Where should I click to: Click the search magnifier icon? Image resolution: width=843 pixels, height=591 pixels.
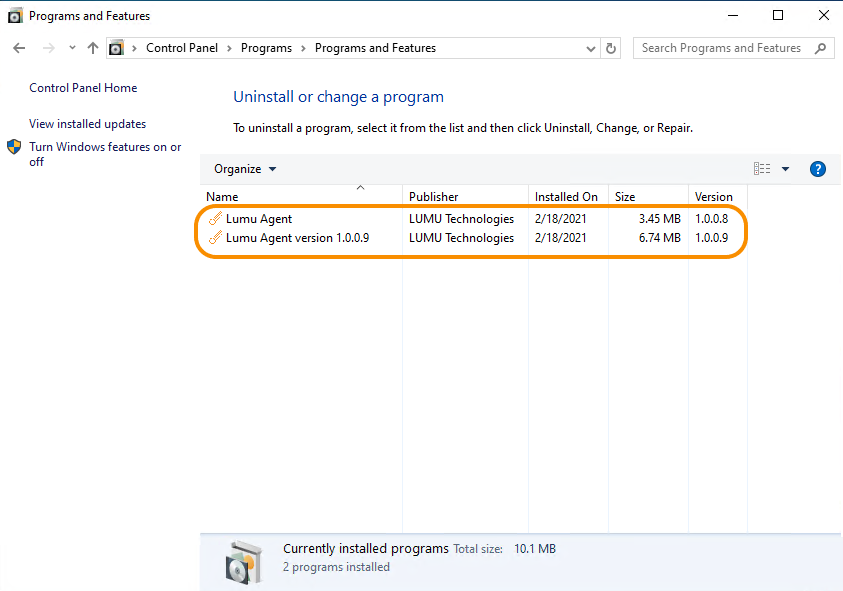[820, 48]
